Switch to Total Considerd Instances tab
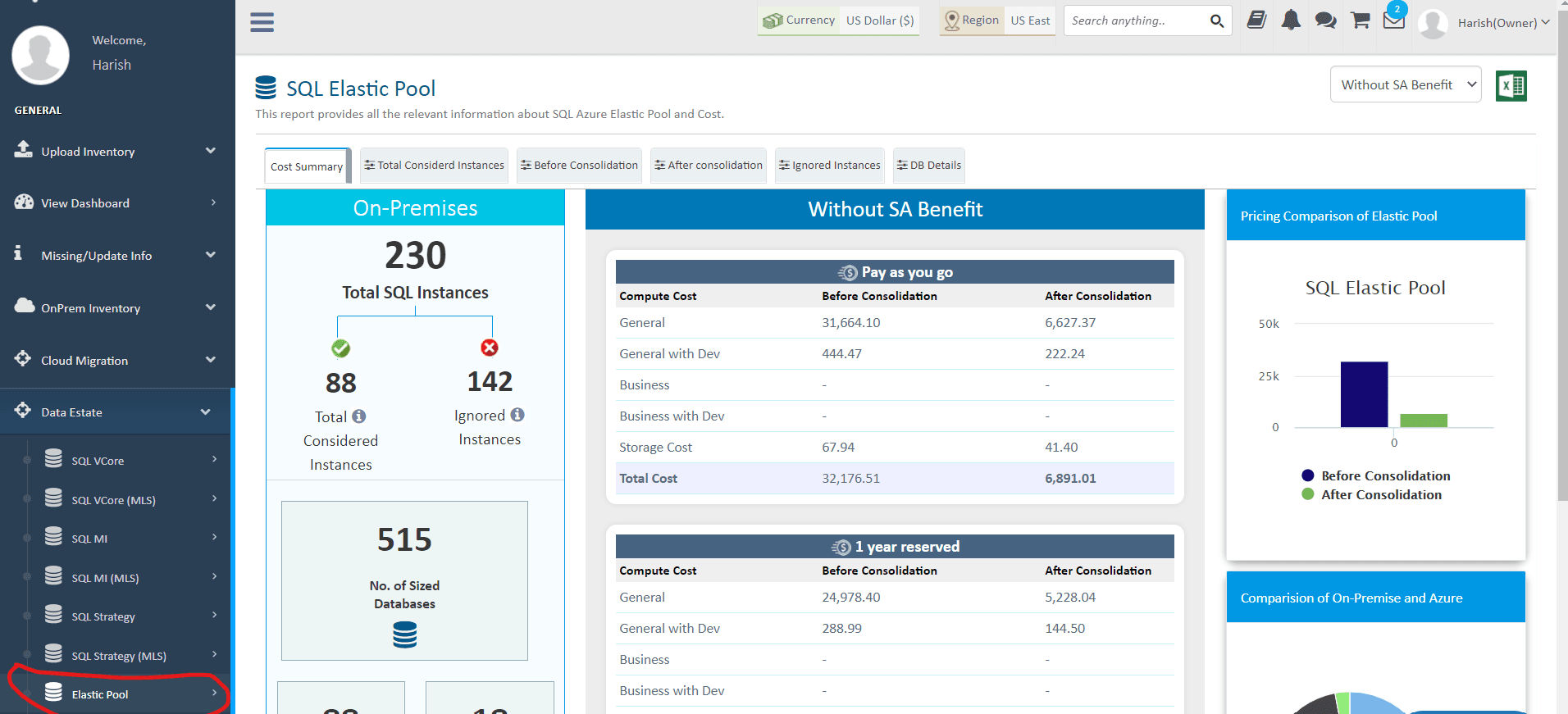1568x714 pixels. point(434,166)
